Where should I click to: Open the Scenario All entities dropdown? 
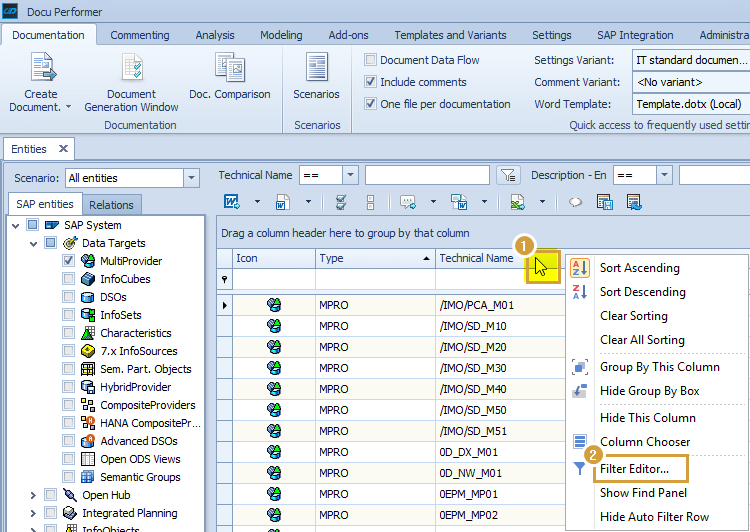point(191,178)
